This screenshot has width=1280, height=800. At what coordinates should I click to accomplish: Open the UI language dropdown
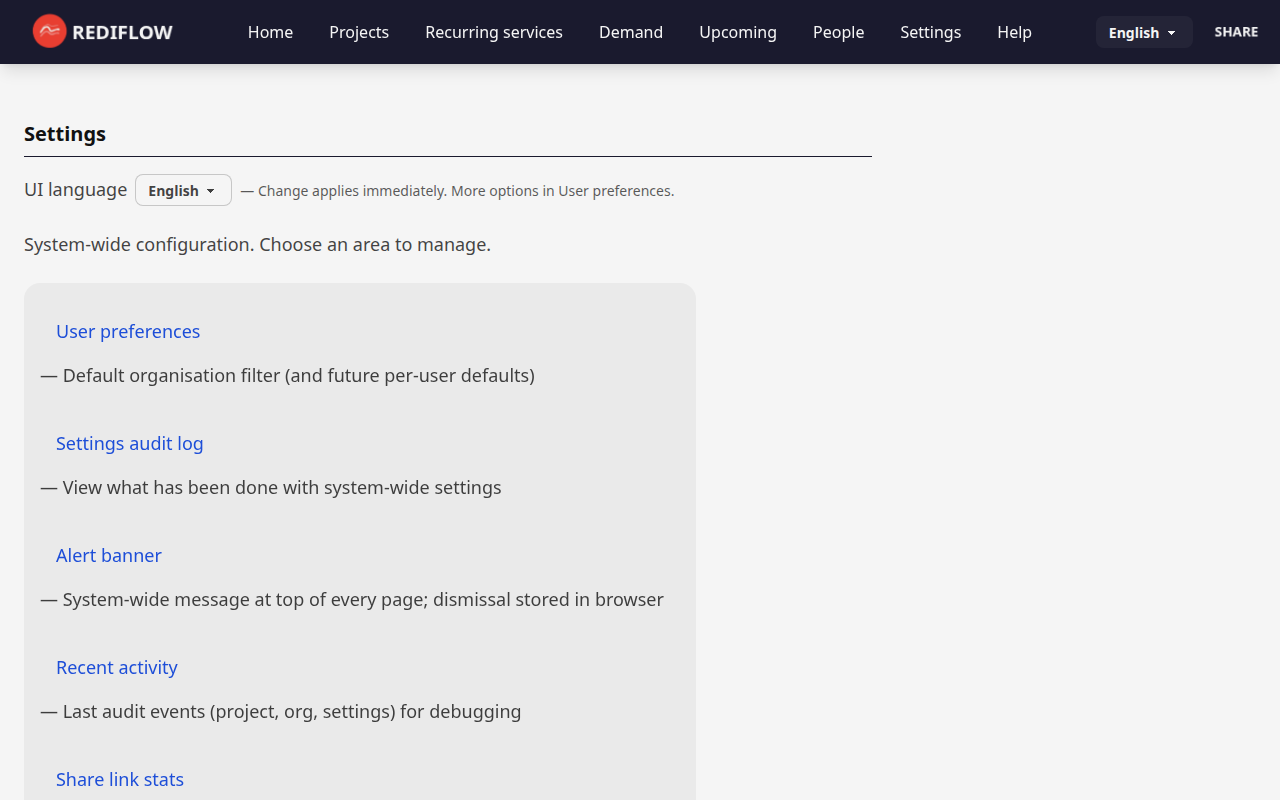click(x=182, y=190)
